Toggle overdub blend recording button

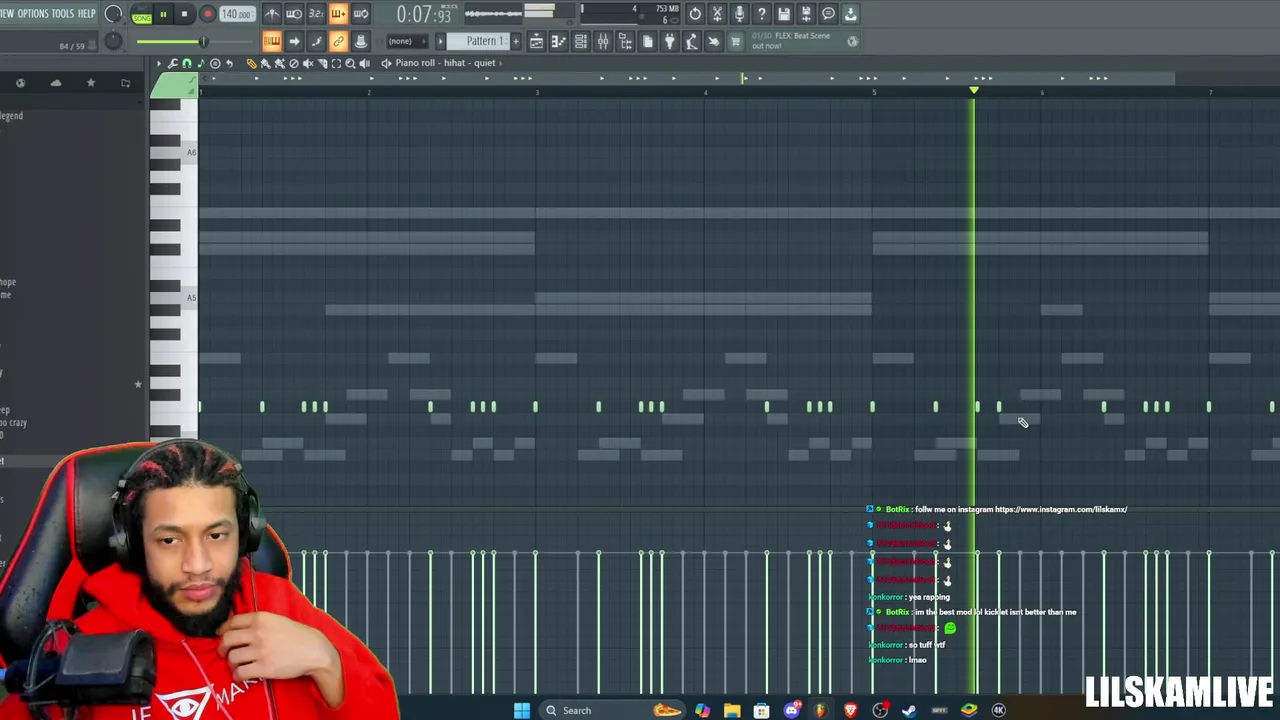point(338,14)
